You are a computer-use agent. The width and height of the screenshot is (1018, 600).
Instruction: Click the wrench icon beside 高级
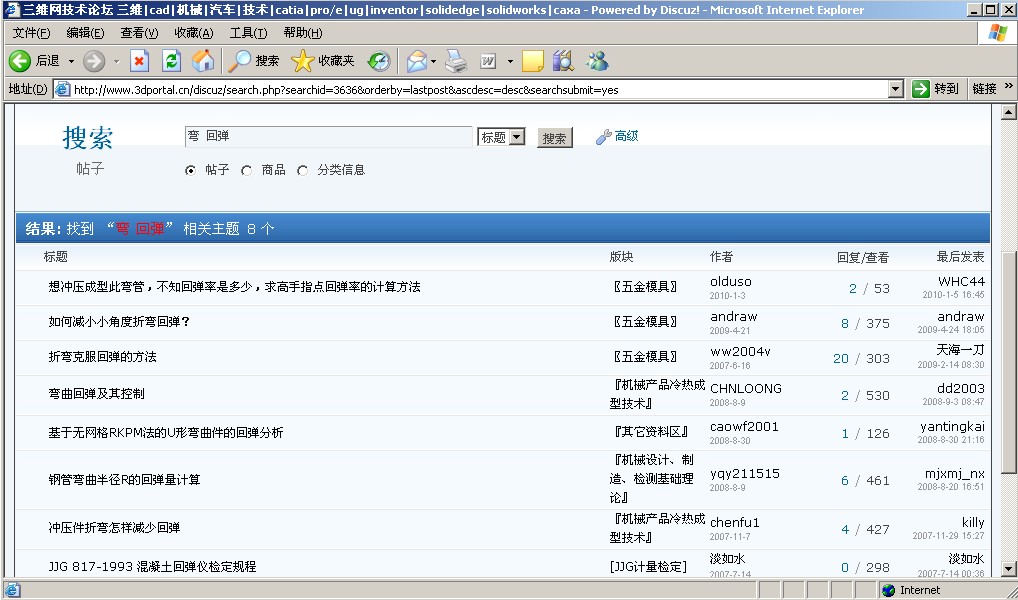tap(603, 136)
